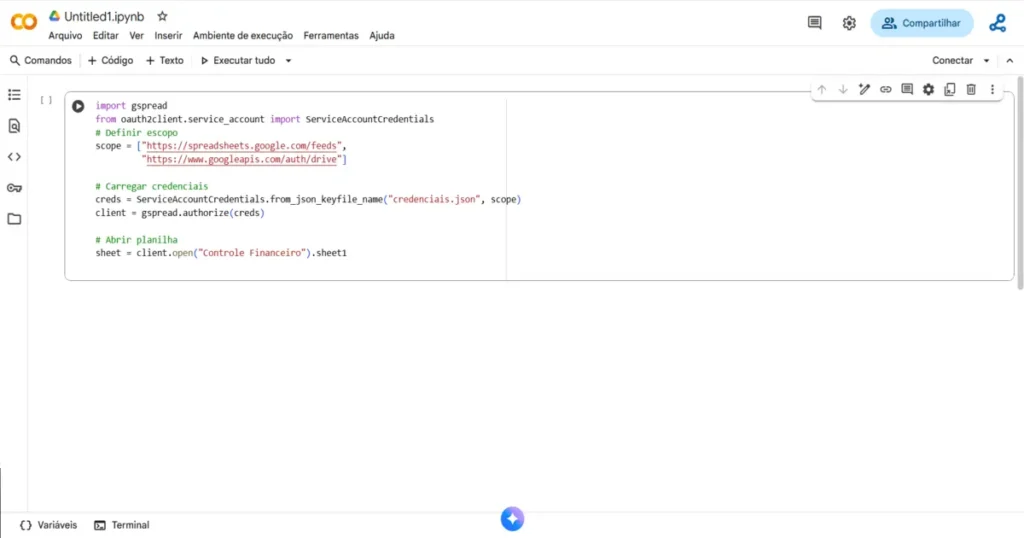Screen dimensions: 1024x538
Task: Expand the Conectar dropdown arrow
Action: [x=986, y=61]
